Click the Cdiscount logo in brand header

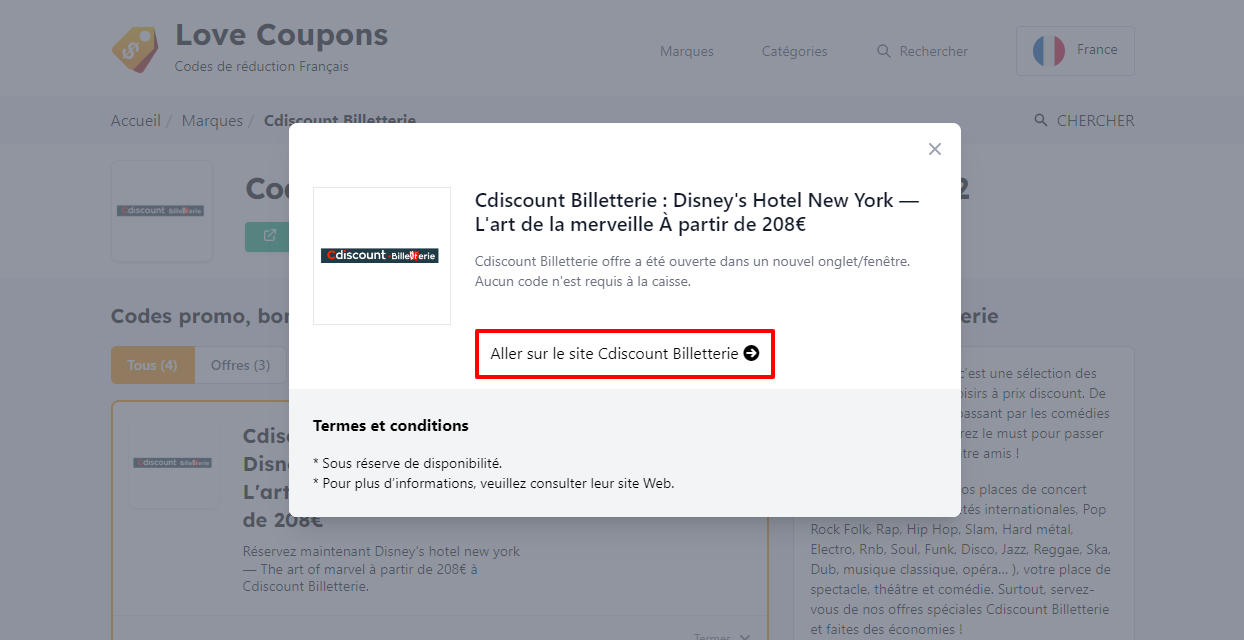pos(161,211)
